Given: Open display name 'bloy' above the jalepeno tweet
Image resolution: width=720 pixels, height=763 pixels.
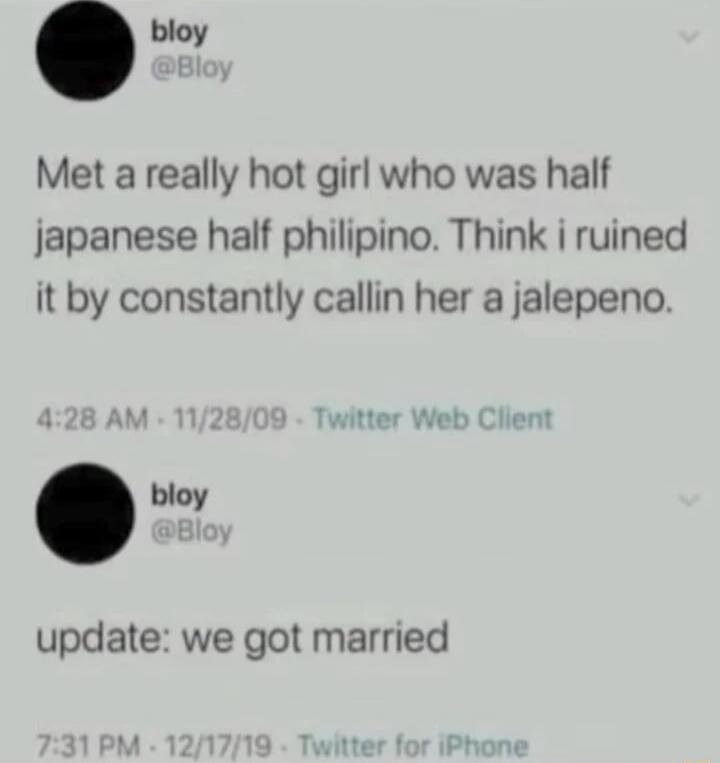Looking at the screenshot, I should (x=180, y=34).
